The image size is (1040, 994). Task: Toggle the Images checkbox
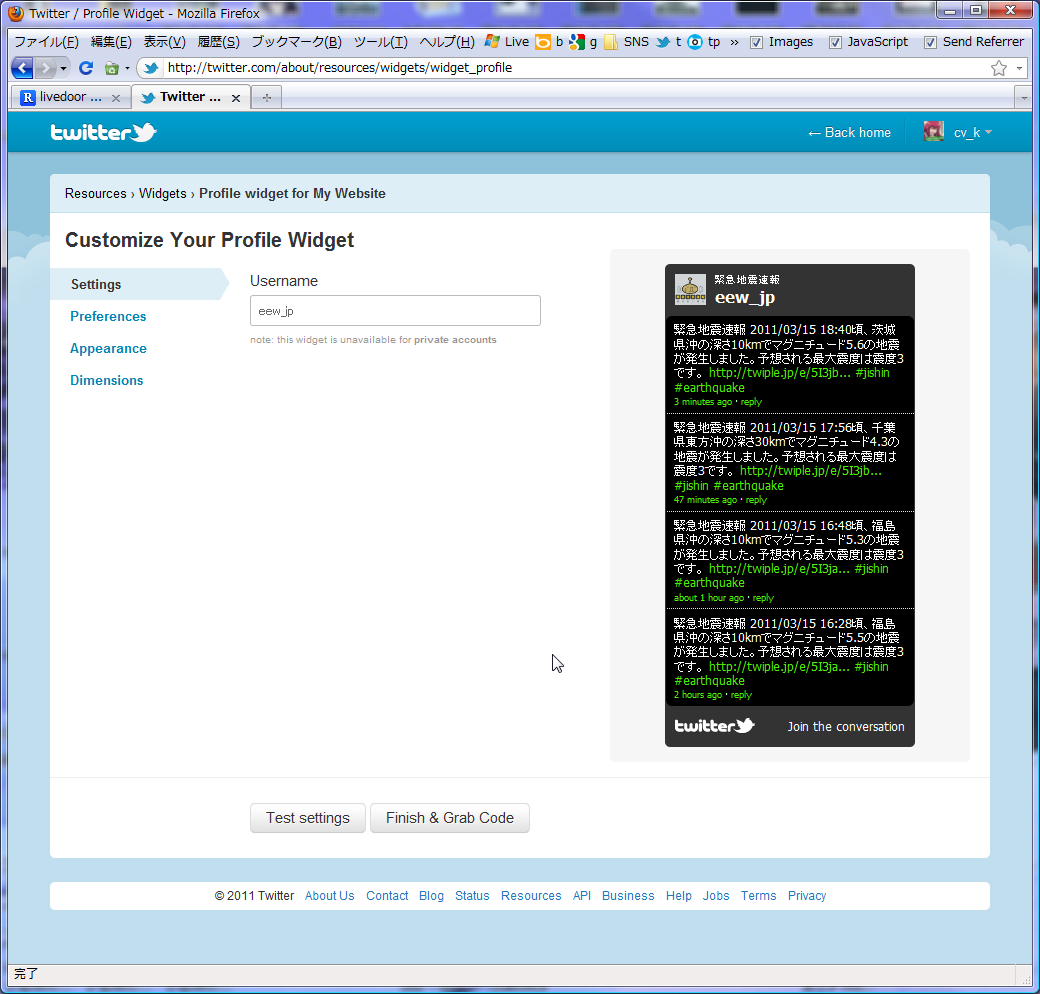756,42
